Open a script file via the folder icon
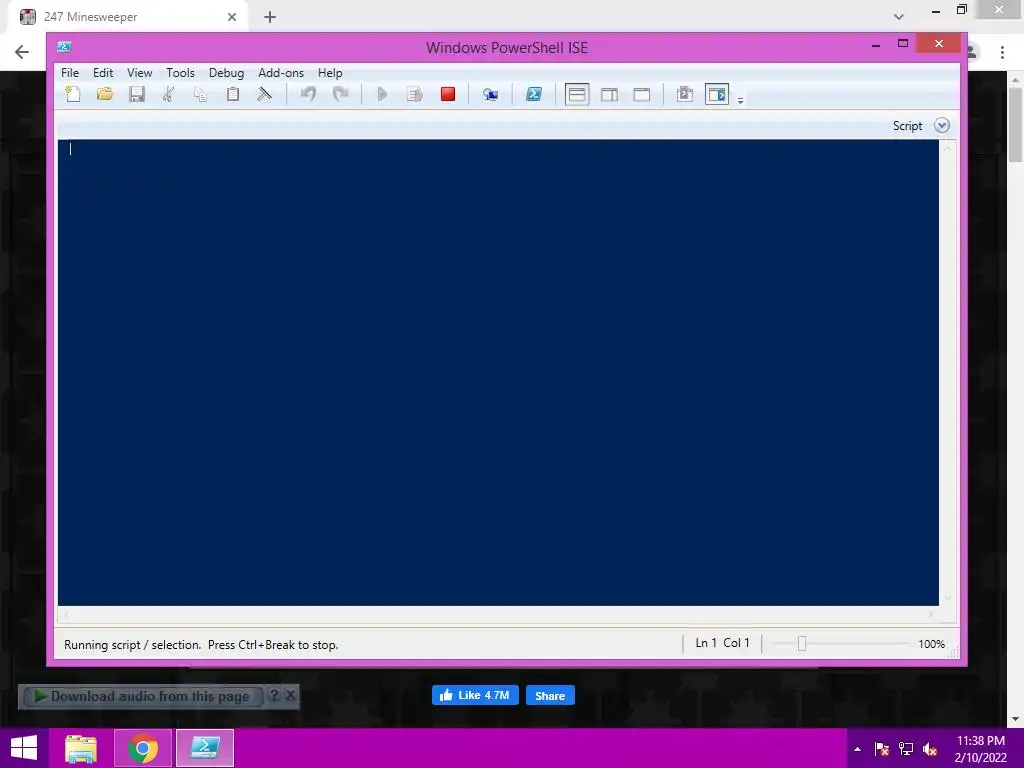Image resolution: width=1024 pixels, height=768 pixels. click(x=104, y=94)
